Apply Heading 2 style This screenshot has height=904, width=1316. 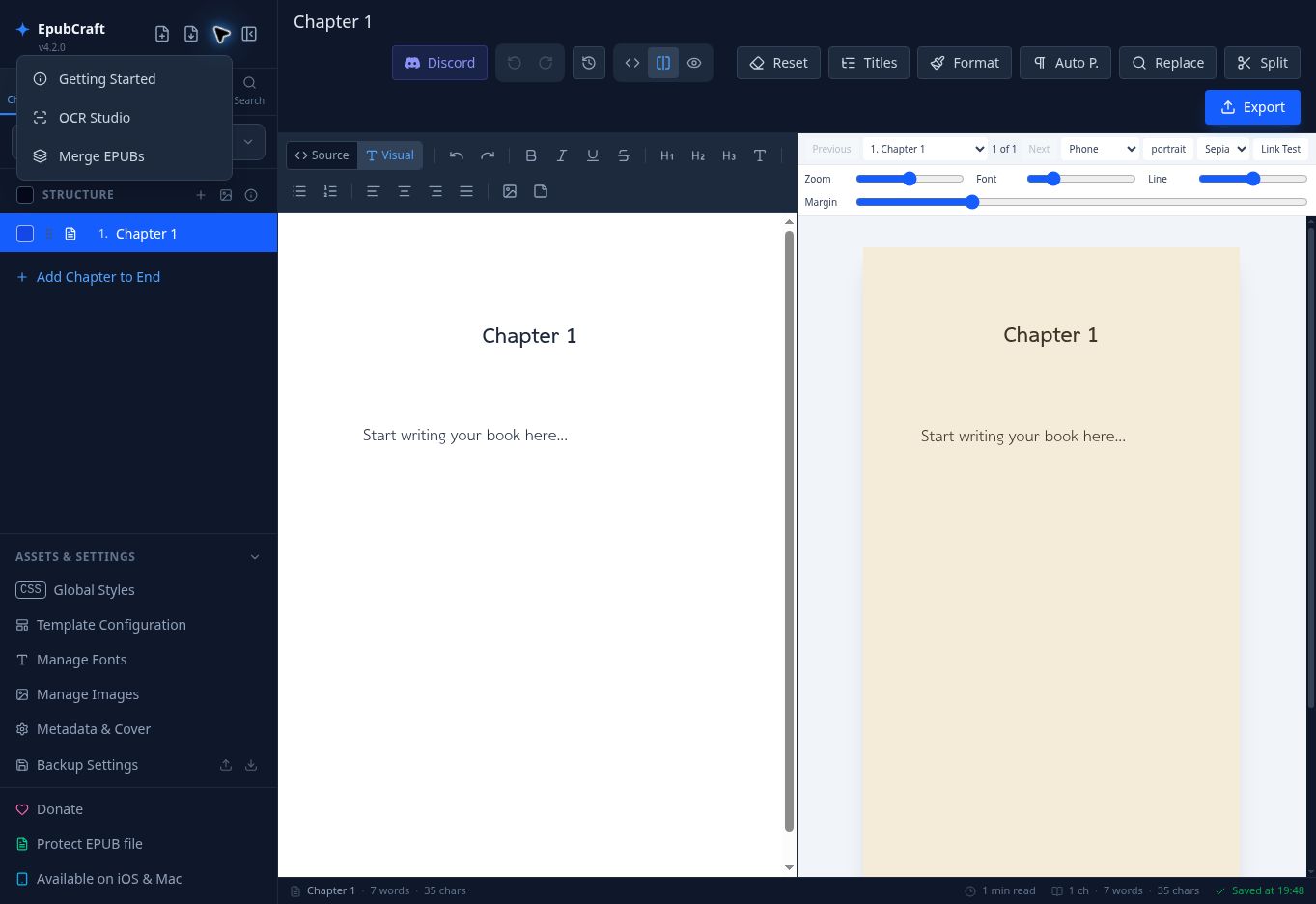pos(698,155)
